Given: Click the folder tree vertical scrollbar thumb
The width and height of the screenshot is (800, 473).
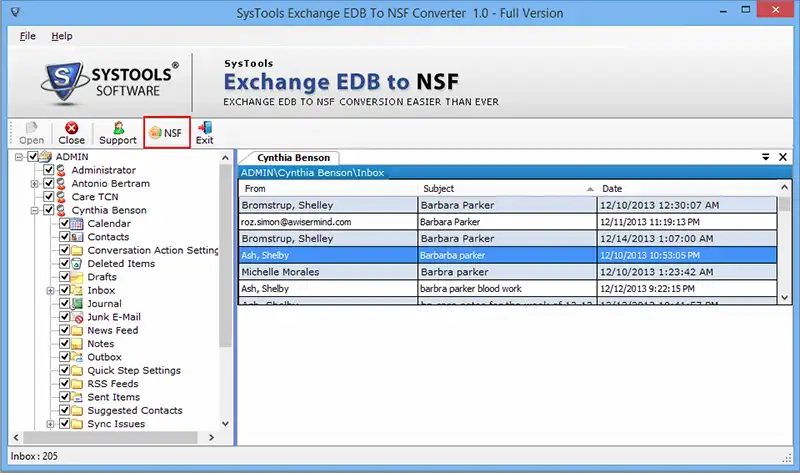Looking at the screenshot, I should point(226,256).
